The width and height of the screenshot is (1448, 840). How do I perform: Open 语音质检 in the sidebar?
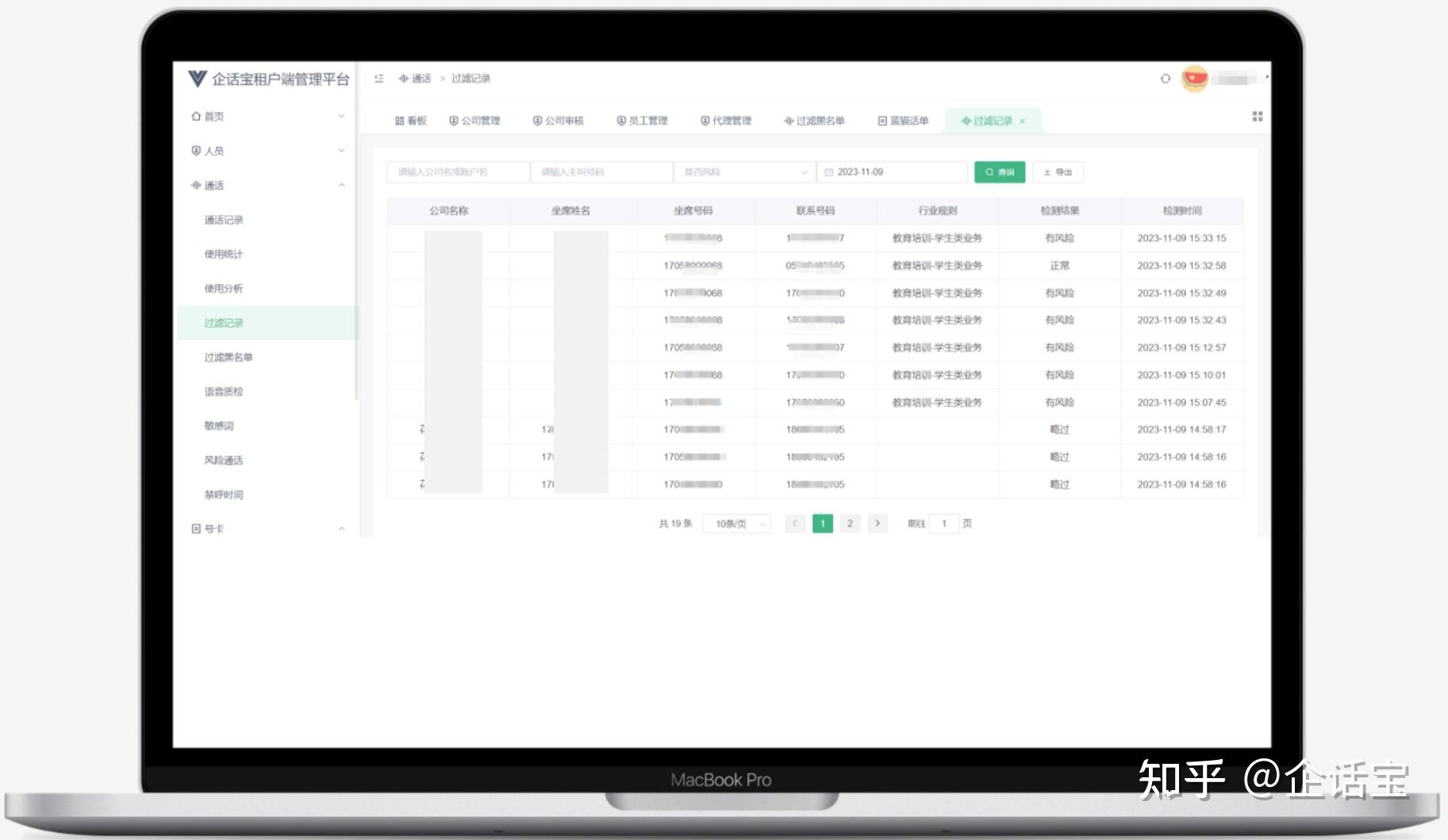coord(224,391)
